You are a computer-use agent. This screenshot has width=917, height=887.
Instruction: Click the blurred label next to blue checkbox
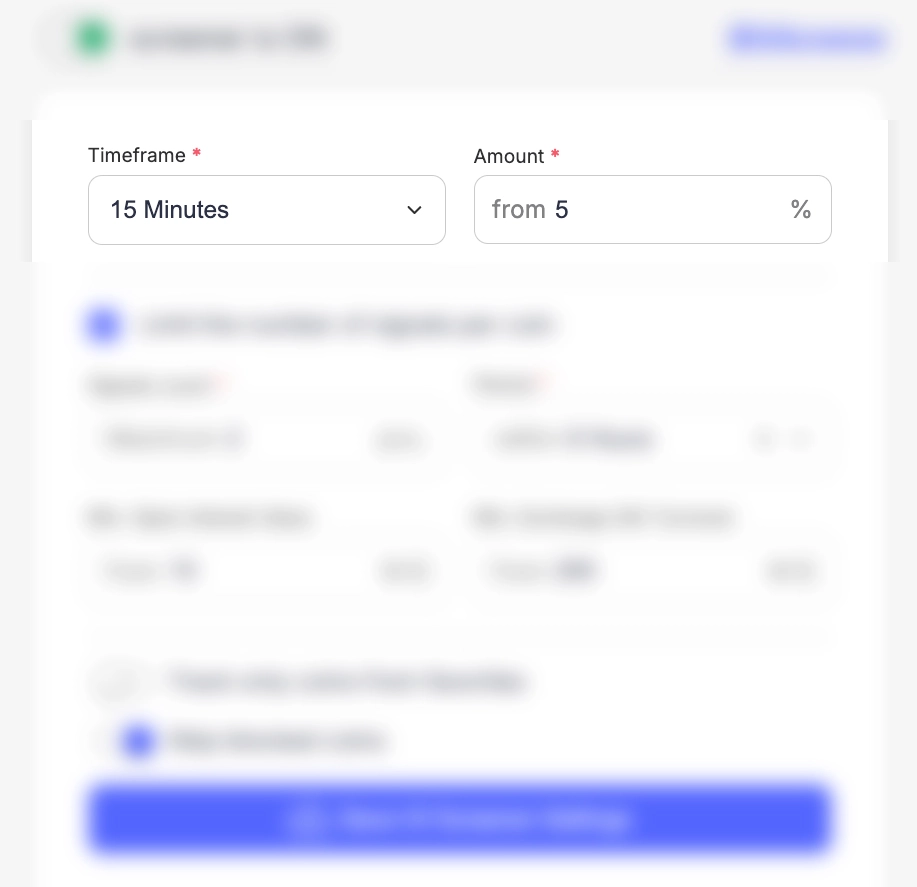pyautogui.click(x=347, y=326)
